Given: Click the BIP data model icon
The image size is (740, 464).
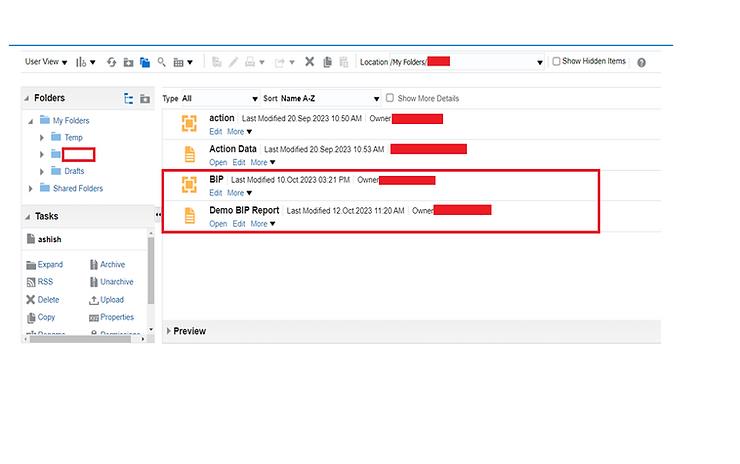Looking at the screenshot, I should pyautogui.click(x=189, y=185).
